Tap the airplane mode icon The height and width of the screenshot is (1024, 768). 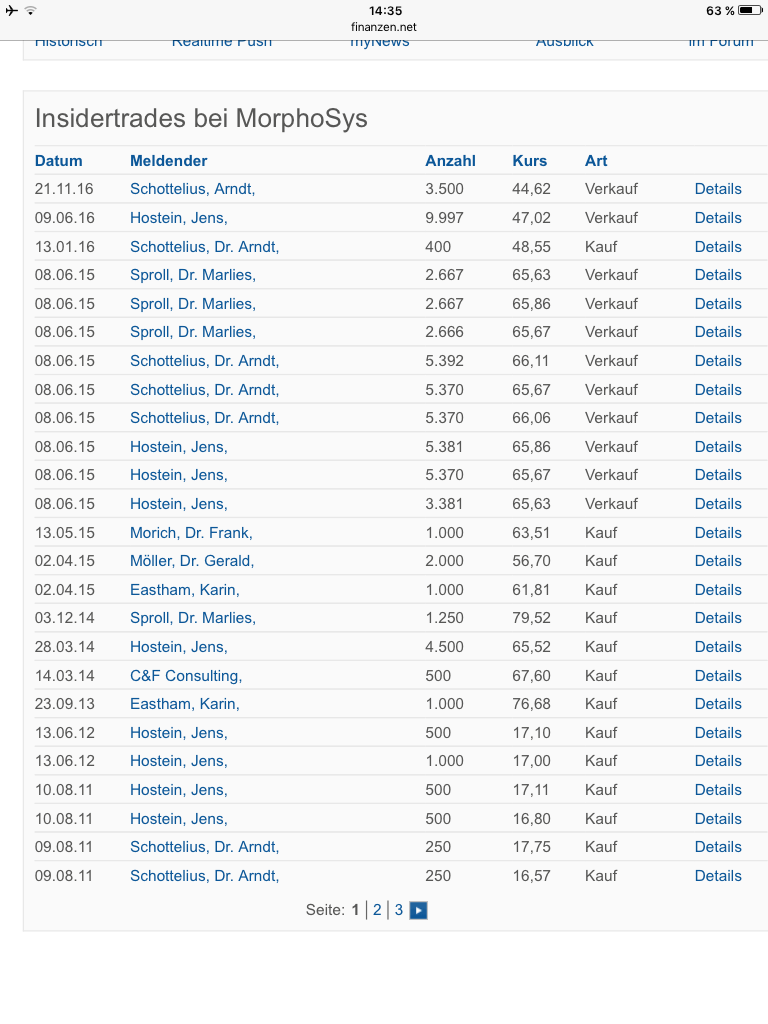click(x=11, y=10)
